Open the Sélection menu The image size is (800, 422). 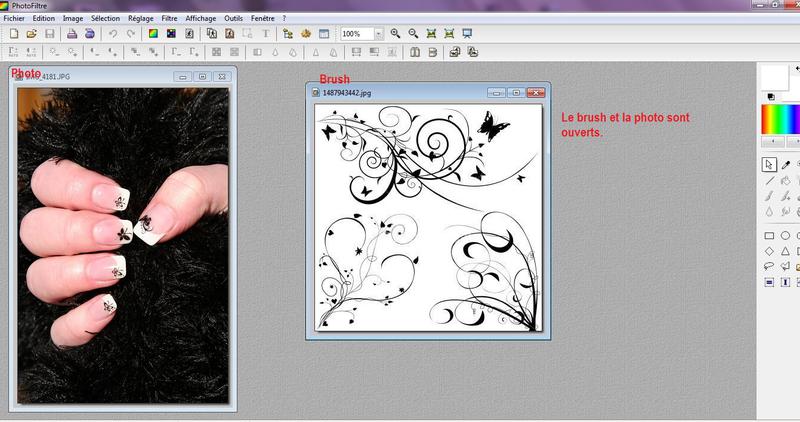[x=105, y=18]
